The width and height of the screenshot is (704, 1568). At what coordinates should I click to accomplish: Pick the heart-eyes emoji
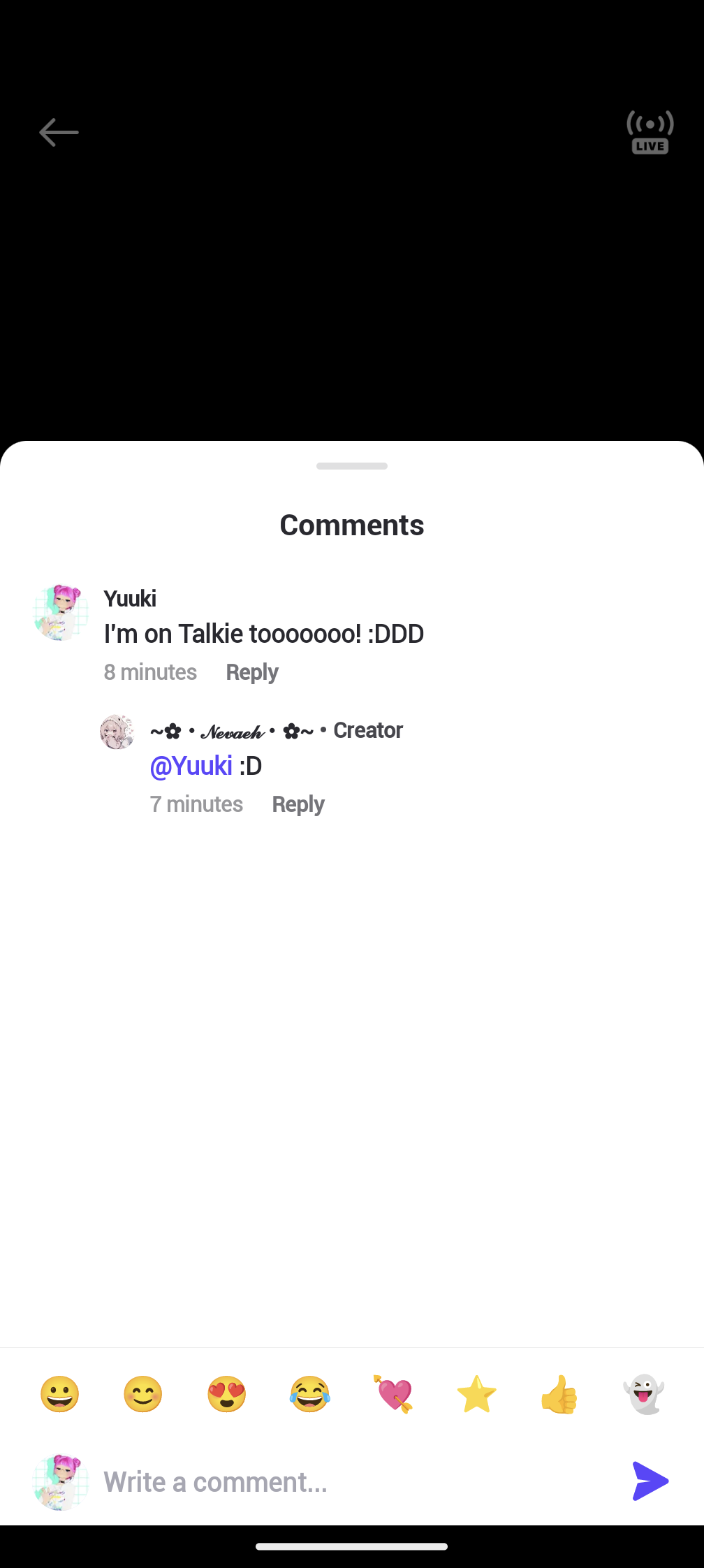click(x=227, y=1394)
